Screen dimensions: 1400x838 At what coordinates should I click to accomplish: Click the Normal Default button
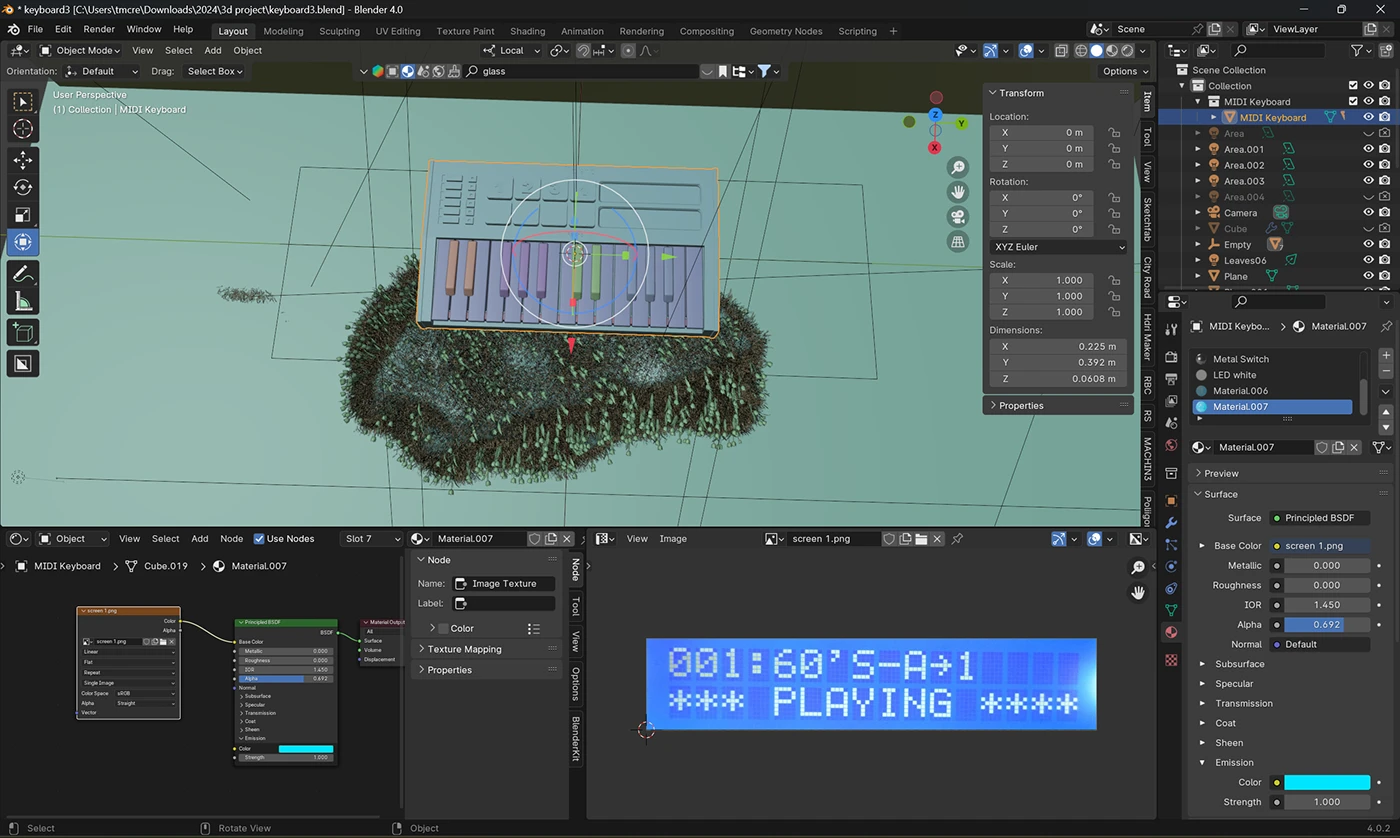tap(1320, 644)
